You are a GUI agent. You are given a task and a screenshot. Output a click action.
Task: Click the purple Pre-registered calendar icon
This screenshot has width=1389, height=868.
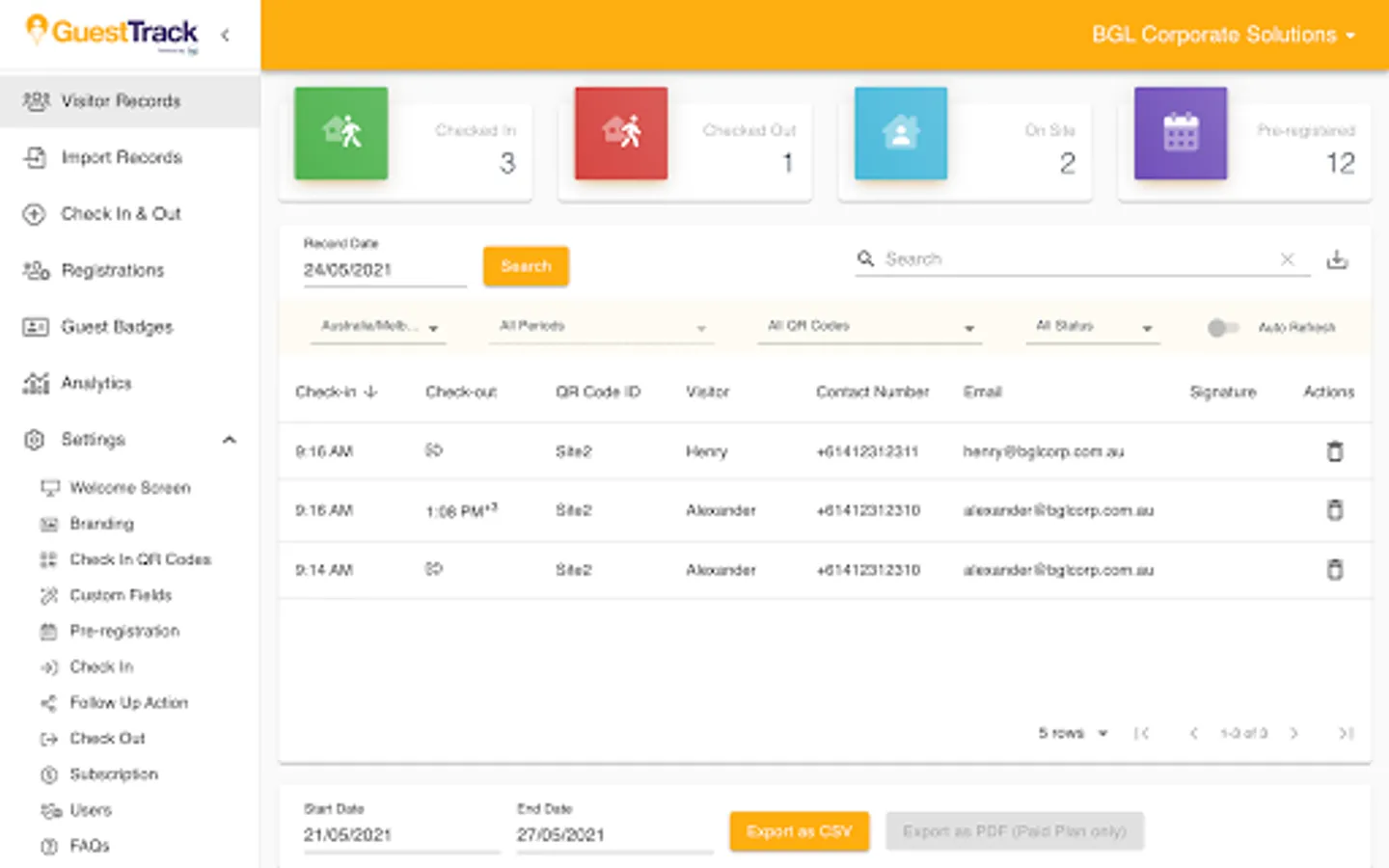pos(1181,133)
